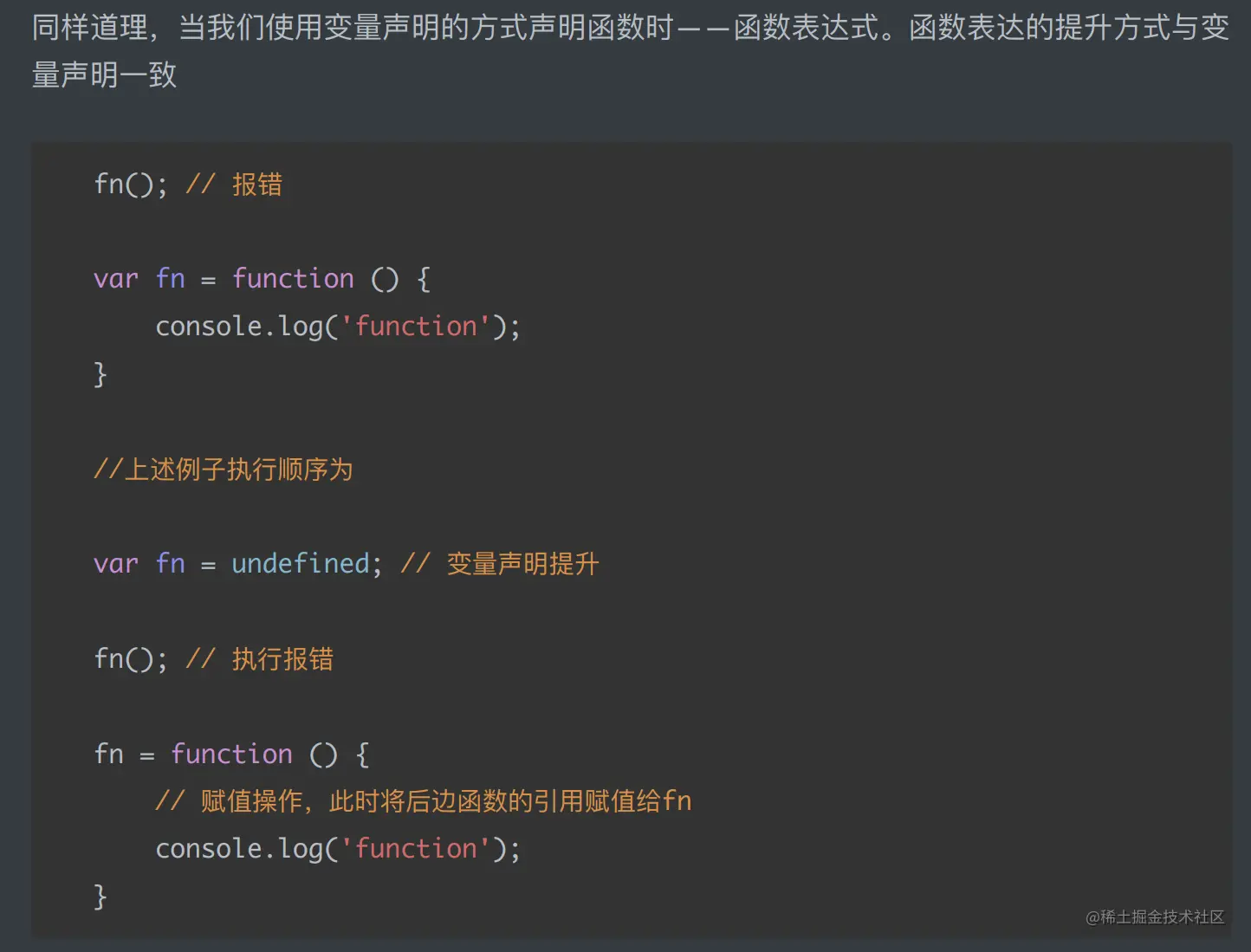
Task: Click the "var" keyword before "fn = undefined"
Action: 116,564
